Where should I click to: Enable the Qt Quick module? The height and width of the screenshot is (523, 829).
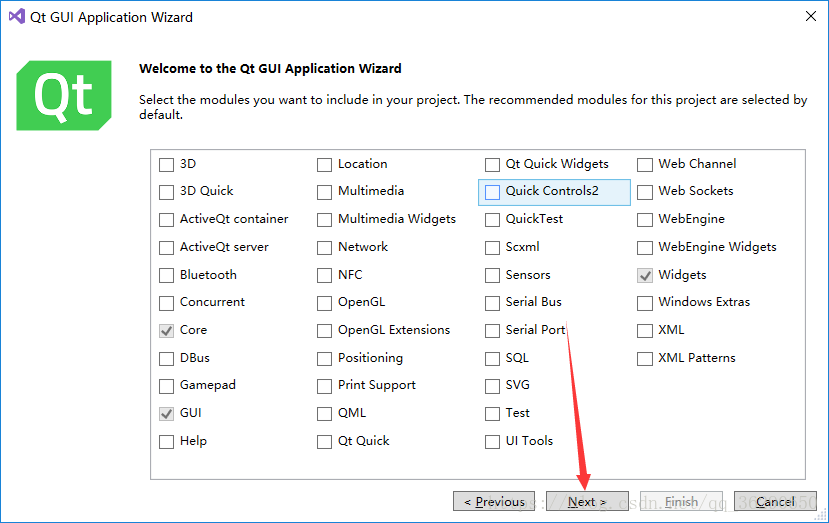[324, 442]
